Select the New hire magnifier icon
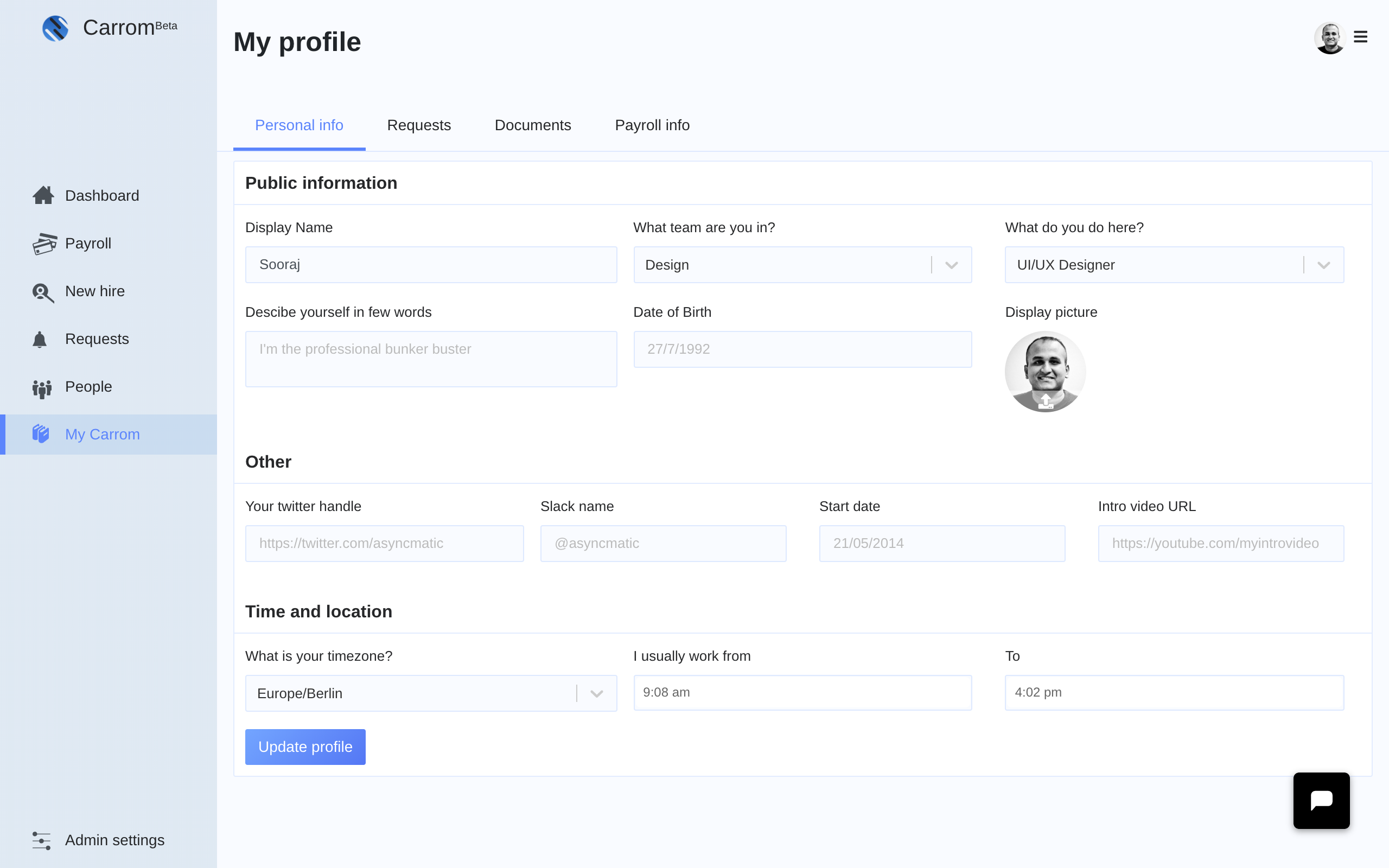The height and width of the screenshot is (868, 1389). point(43,292)
